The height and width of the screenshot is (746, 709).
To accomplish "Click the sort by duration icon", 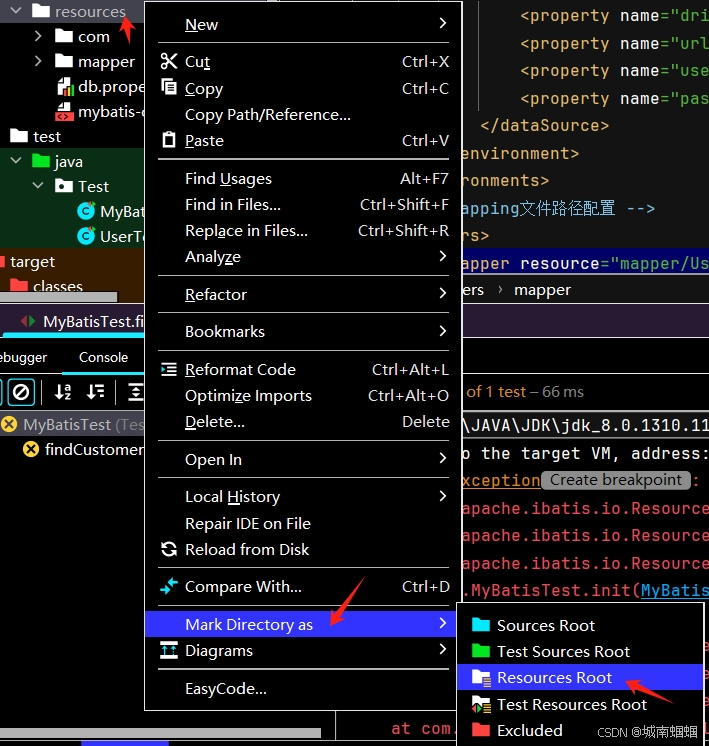I will (x=96, y=392).
